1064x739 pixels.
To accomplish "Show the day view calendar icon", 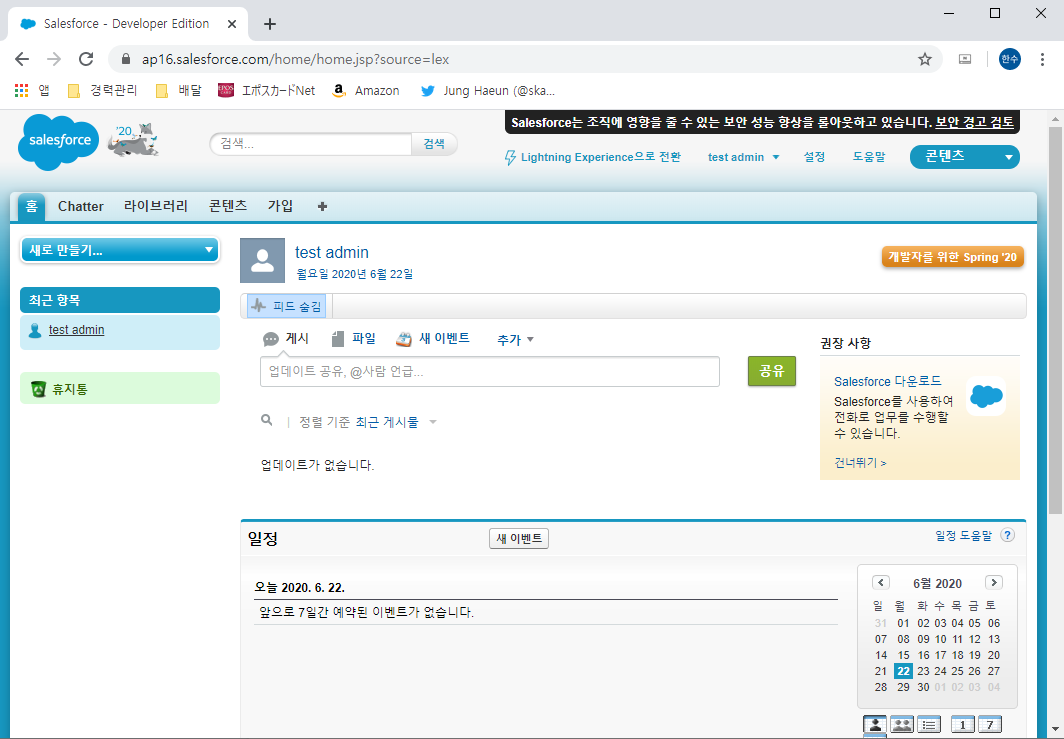I will 963,725.
